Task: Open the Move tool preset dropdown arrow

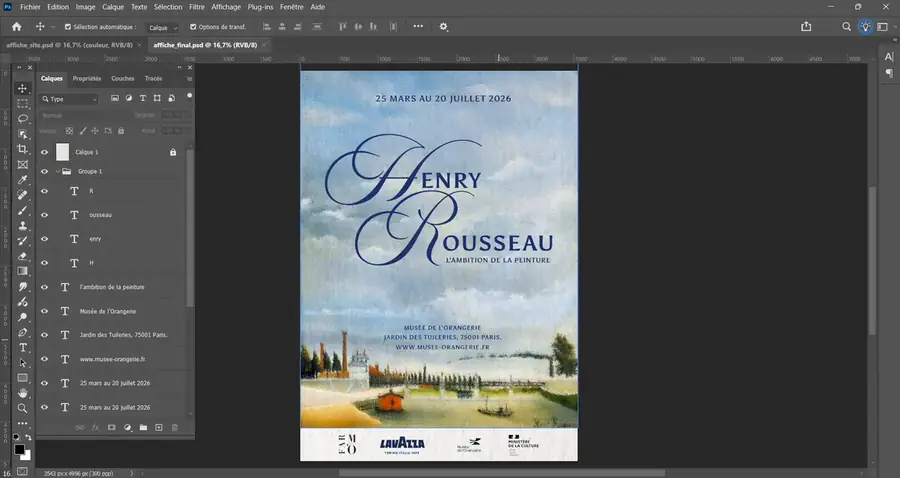Action: point(53,27)
